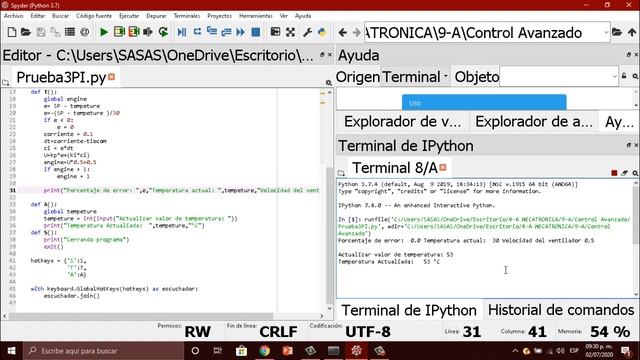Create a new file with the toolbar icon

(12, 32)
